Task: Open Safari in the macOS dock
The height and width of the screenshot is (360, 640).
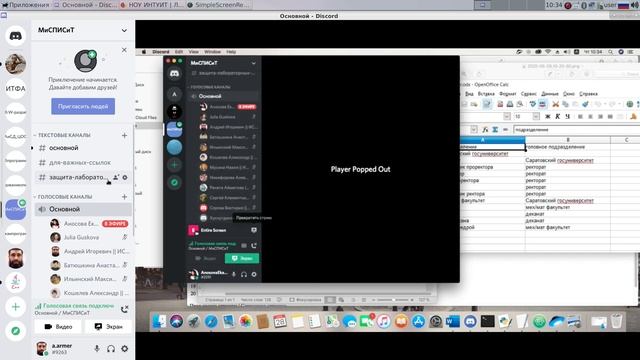Action: pos(211,322)
